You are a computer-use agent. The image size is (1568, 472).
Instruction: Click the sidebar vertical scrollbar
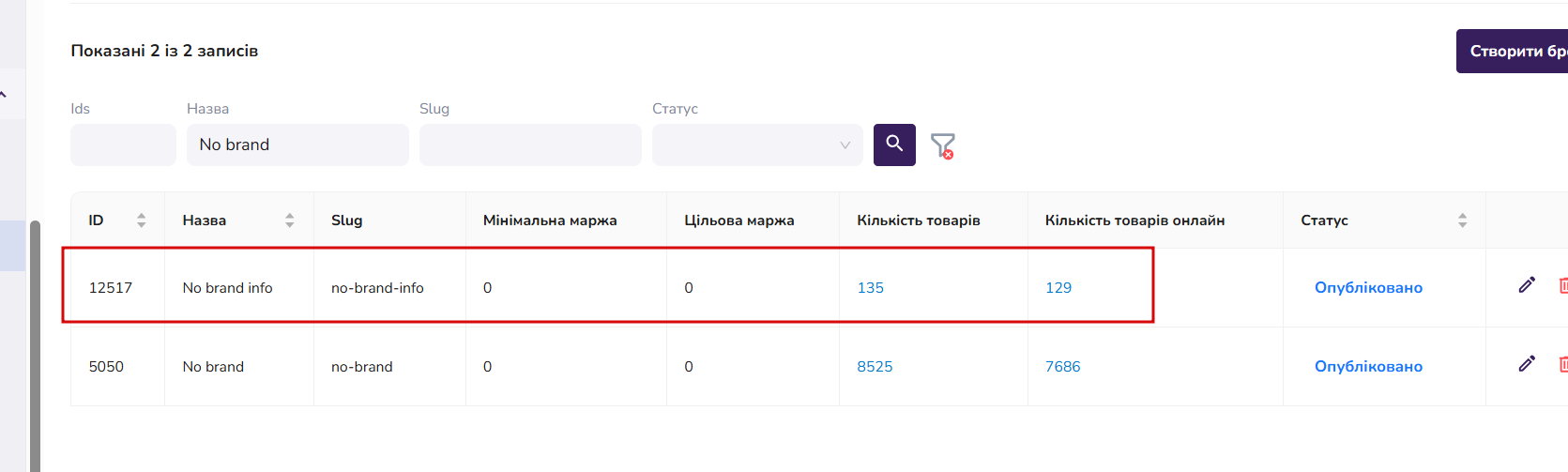(35, 345)
